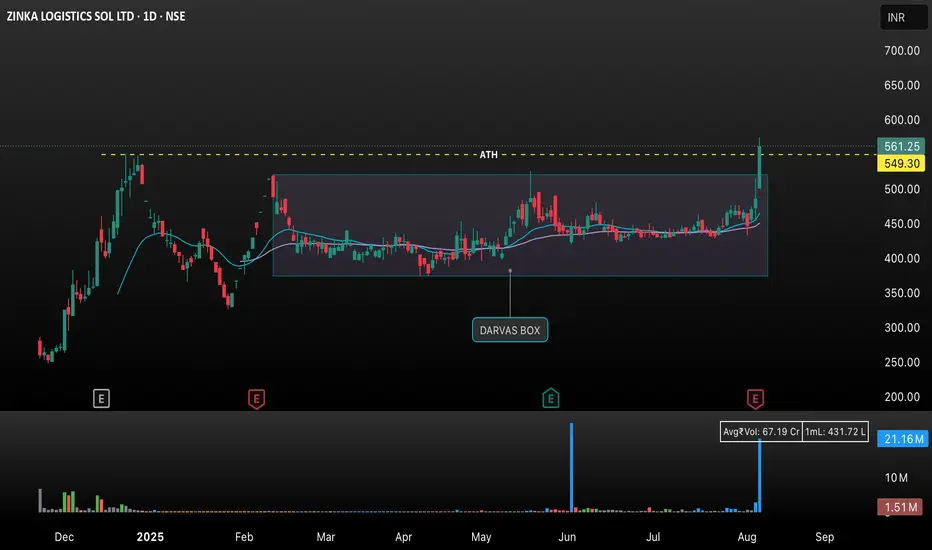Click the Jun label on time axis
Screen dimensions: 932x550
pyautogui.click(x=567, y=537)
